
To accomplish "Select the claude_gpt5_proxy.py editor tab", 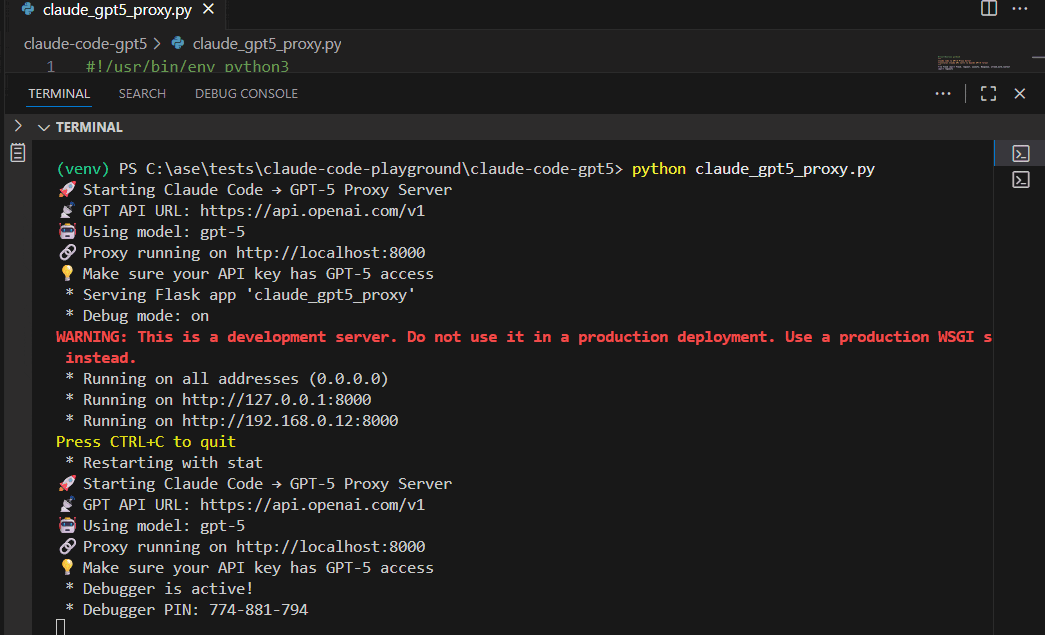I will [x=117, y=10].
